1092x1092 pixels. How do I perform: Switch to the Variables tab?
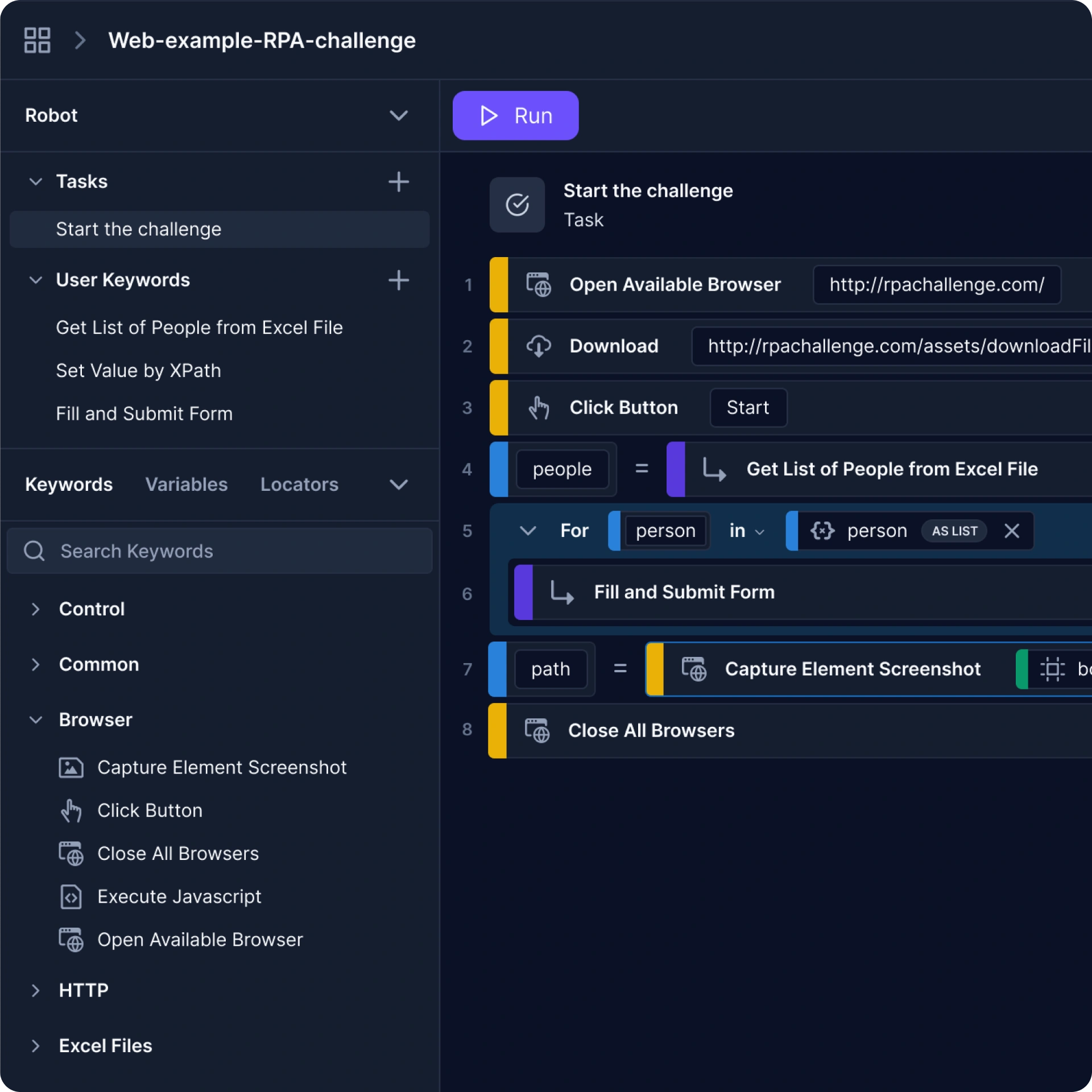[x=186, y=485]
